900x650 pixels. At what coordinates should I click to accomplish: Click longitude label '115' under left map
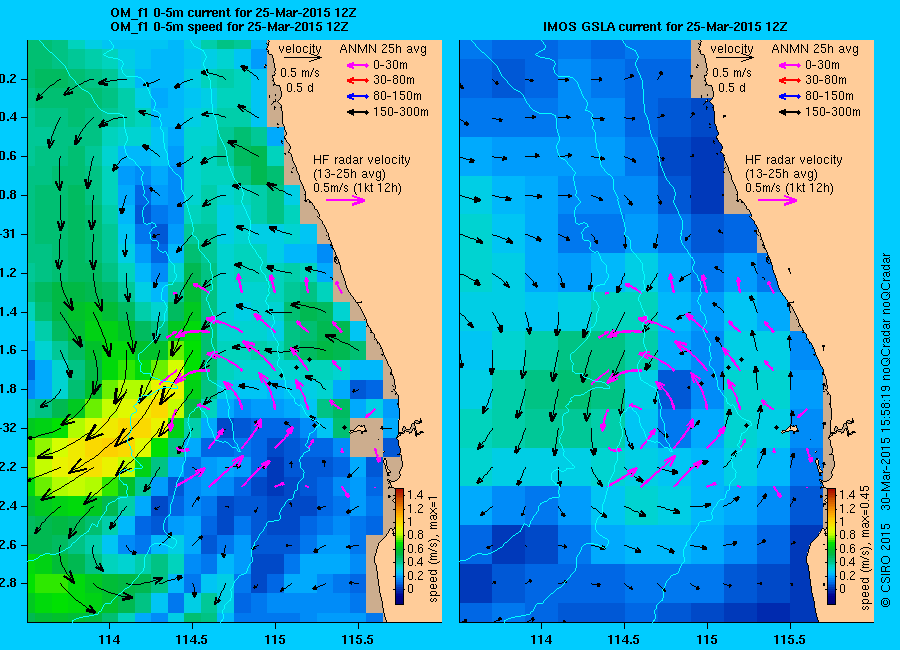pyautogui.click(x=276, y=639)
